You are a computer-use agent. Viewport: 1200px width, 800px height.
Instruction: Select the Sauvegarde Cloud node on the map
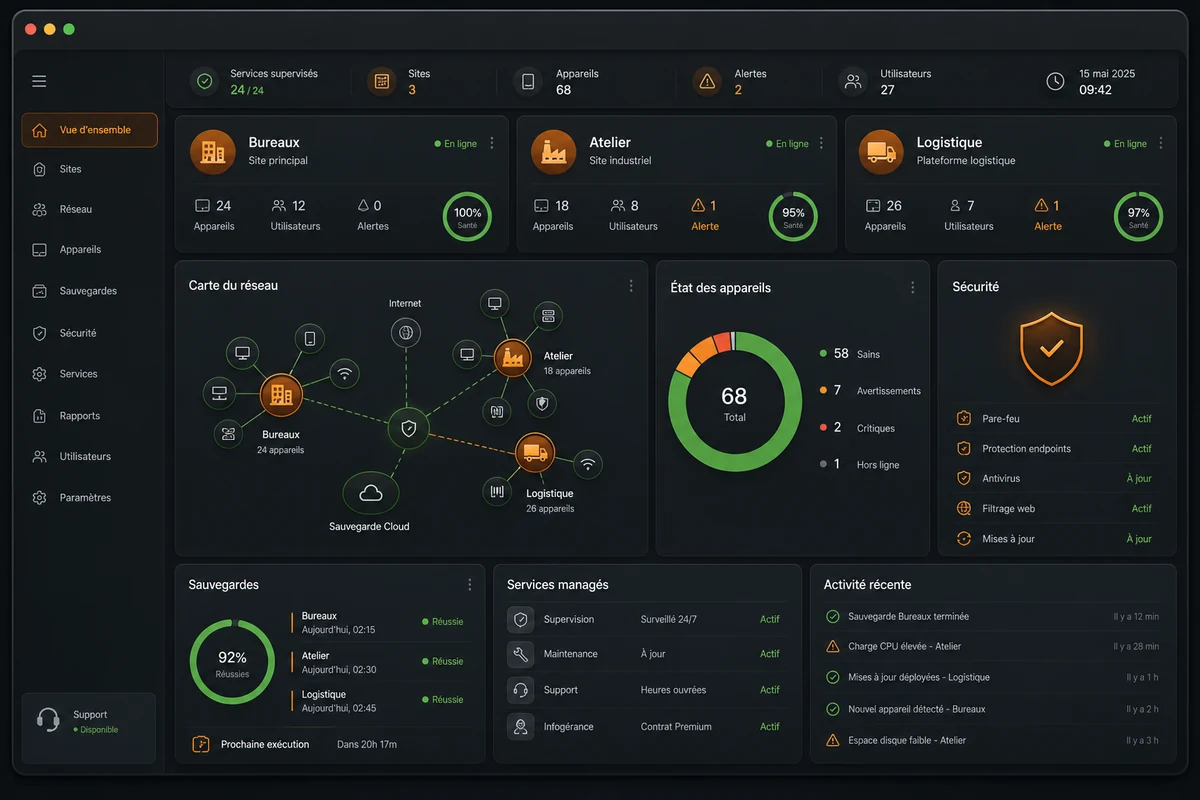[x=371, y=492]
